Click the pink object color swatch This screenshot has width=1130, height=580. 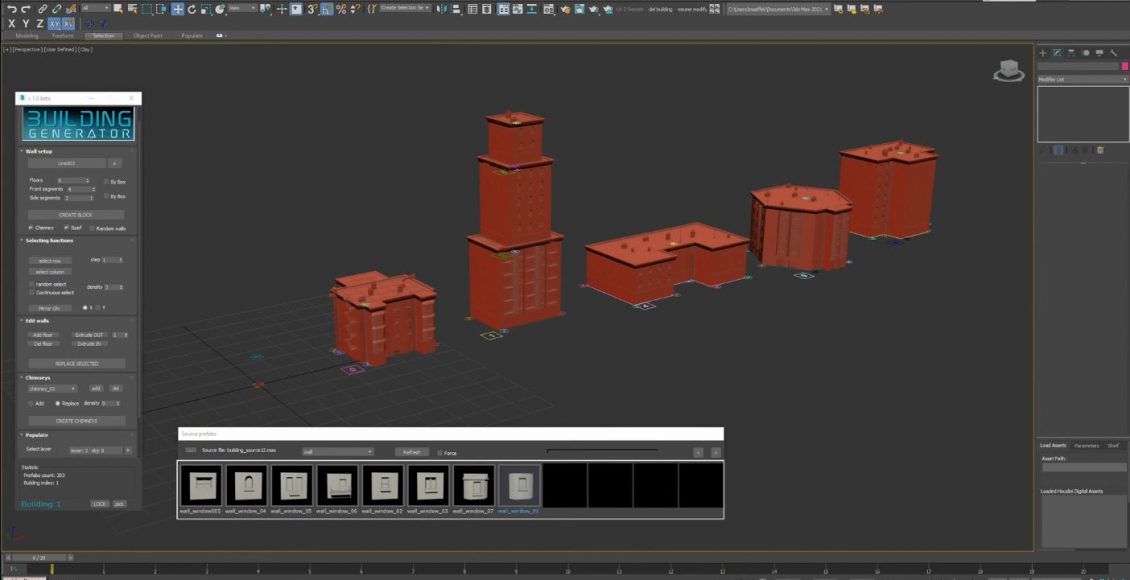[1125, 66]
